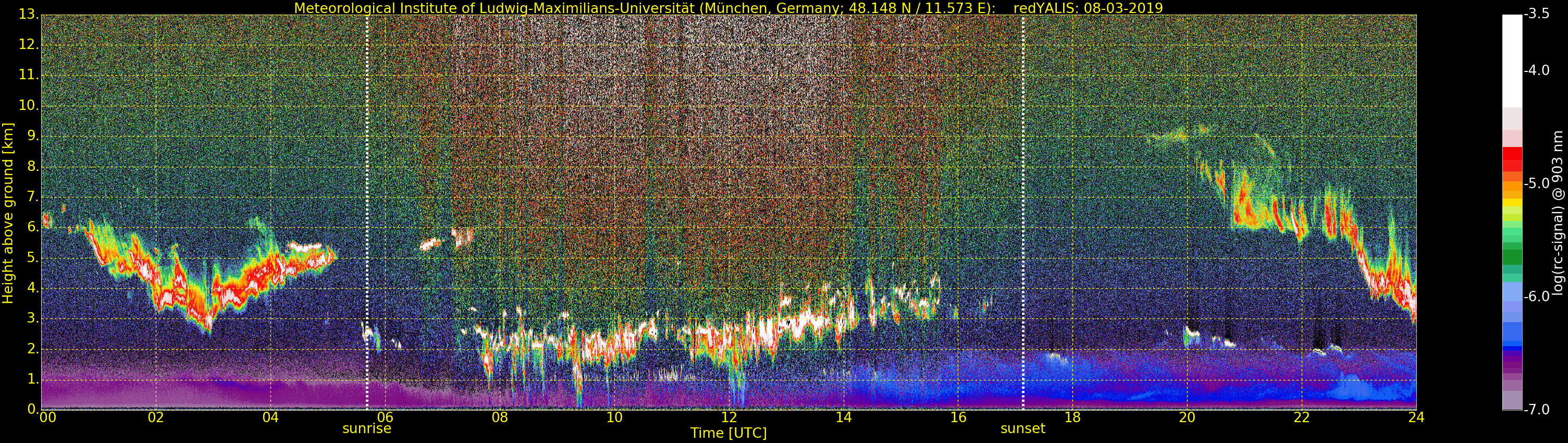This screenshot has width=1568, height=443.
Task: Click the '-6.0' colorbar label
Action: tap(1536, 297)
